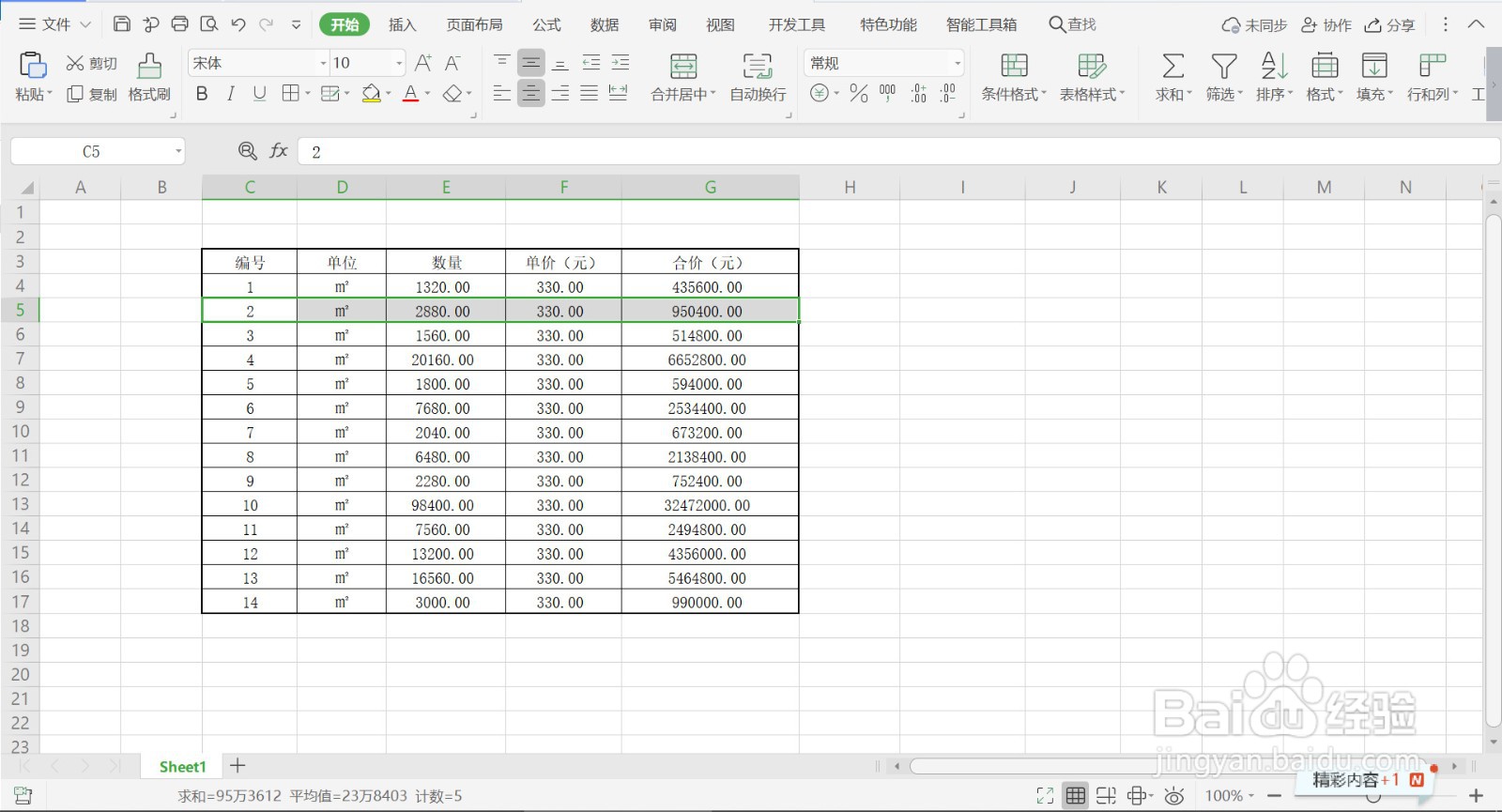Screen dimensions: 1502x812
Task: Click the Copy (复制) button
Action: [x=91, y=94]
